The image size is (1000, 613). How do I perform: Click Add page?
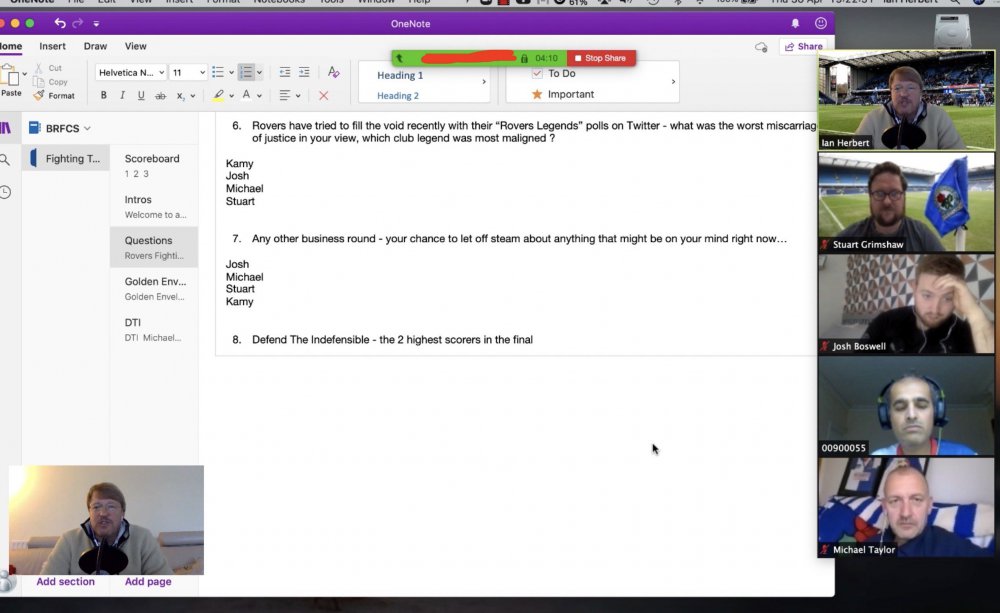coord(148,582)
